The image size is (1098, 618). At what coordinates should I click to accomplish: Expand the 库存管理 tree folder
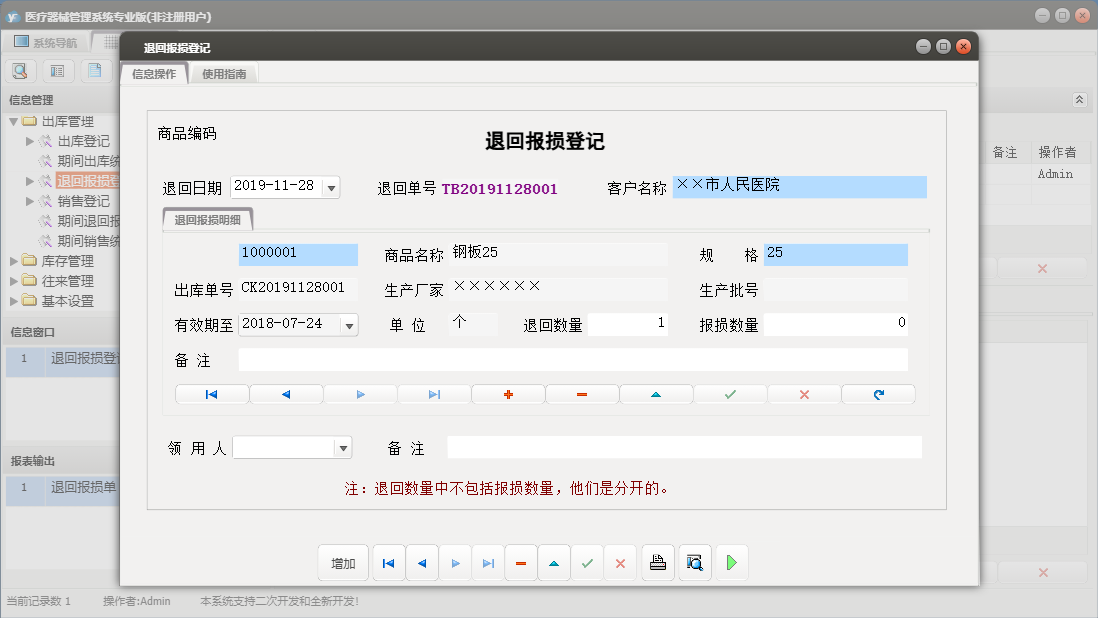click(x=14, y=261)
